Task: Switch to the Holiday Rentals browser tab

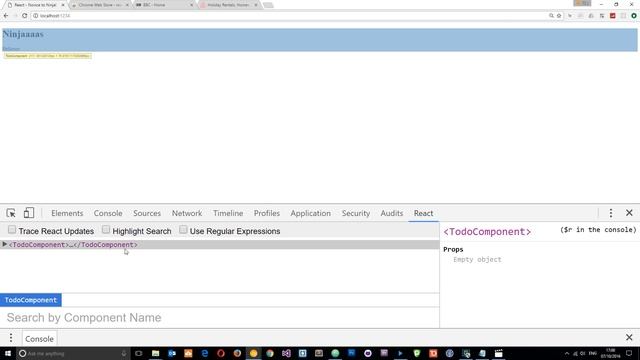Action: [229, 5]
